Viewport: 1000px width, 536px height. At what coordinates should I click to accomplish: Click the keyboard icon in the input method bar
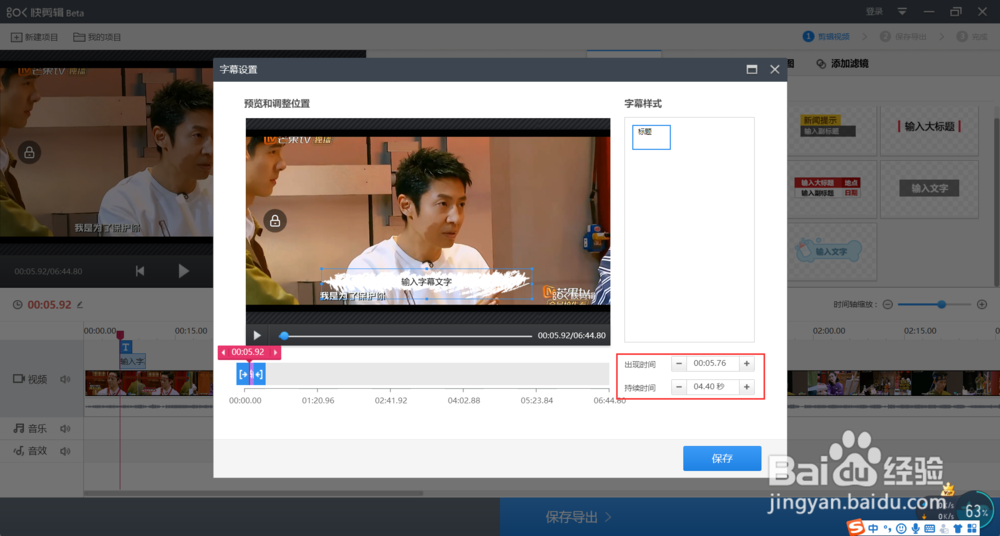pyautogui.click(x=929, y=528)
